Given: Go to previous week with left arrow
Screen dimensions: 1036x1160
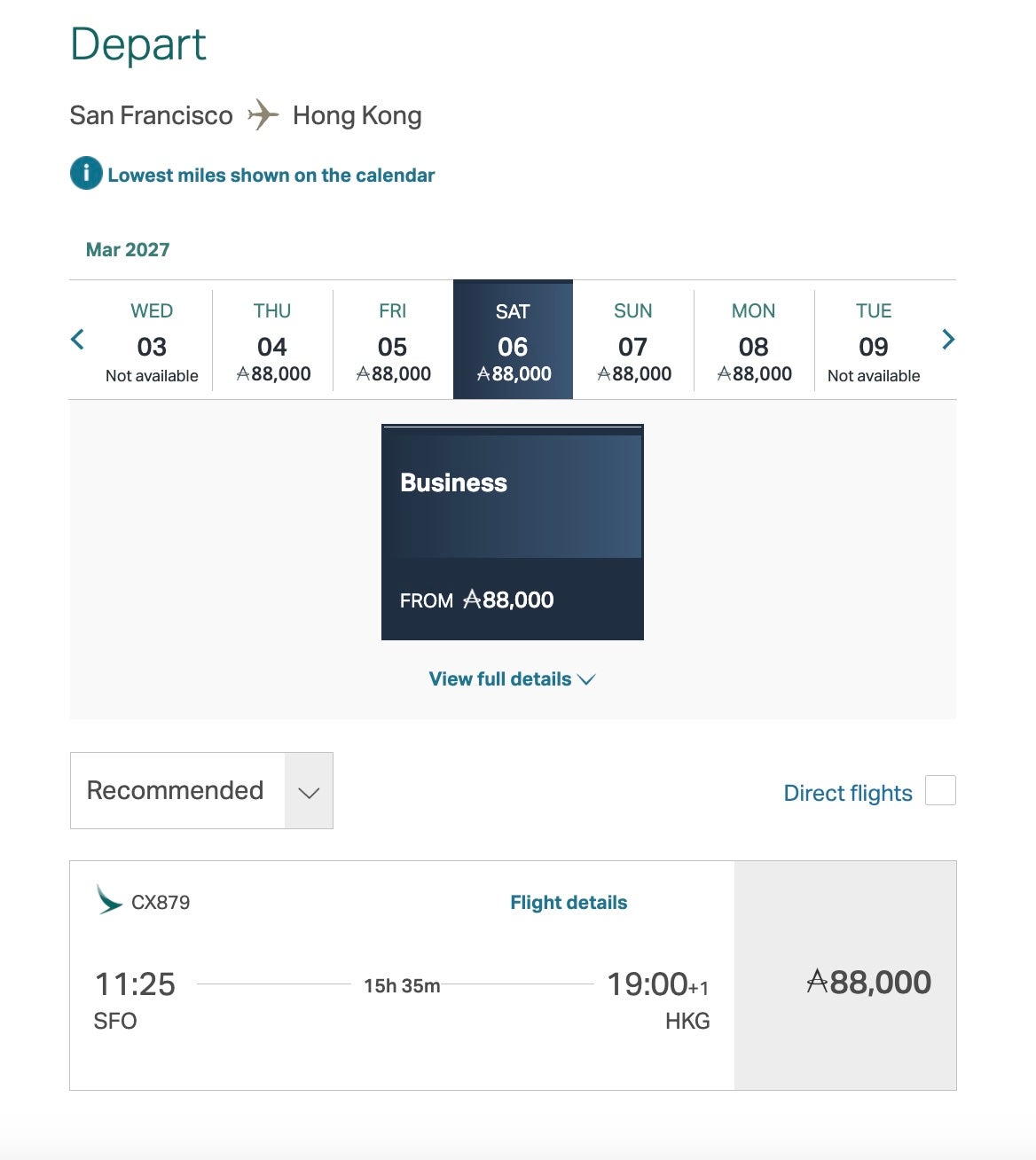Looking at the screenshot, I should pos(78,339).
